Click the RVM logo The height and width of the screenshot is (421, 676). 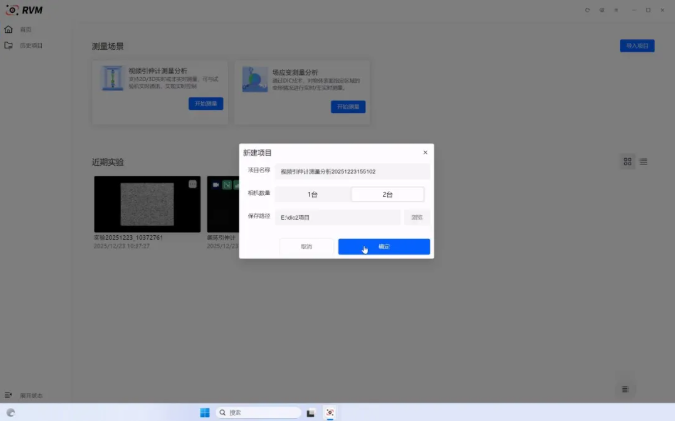[24, 10]
